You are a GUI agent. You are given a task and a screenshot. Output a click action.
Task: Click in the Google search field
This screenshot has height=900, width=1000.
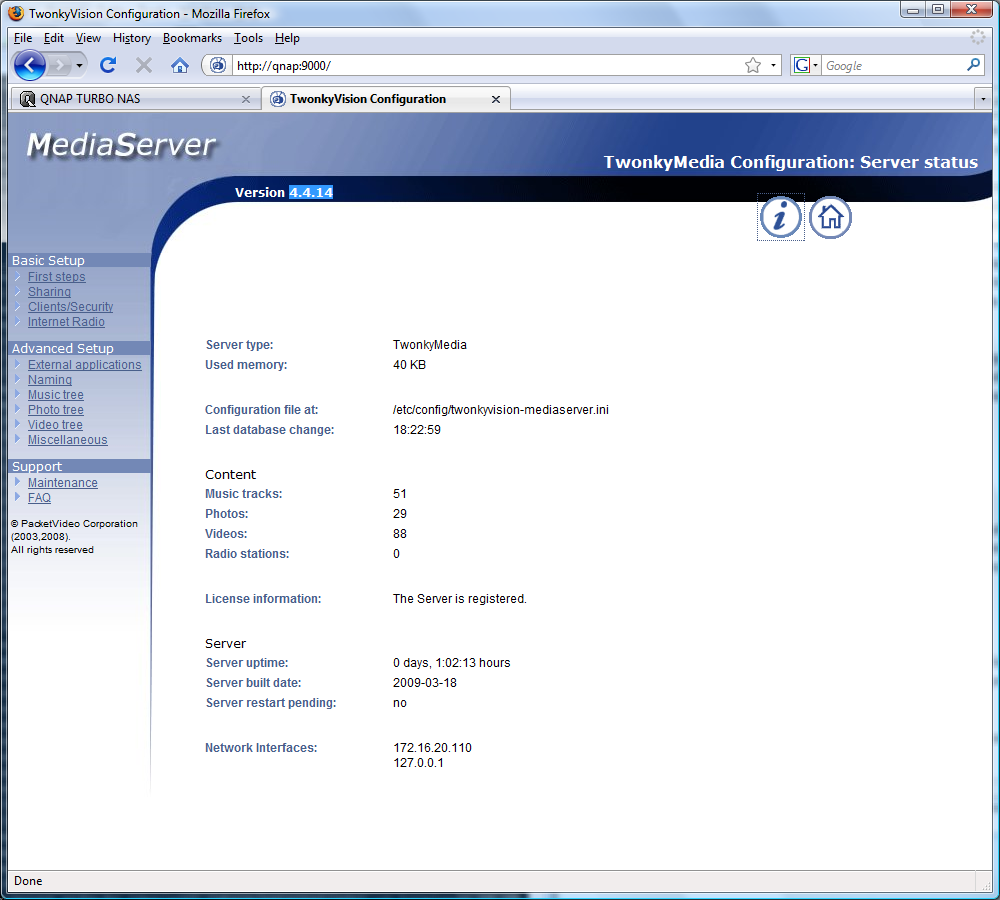[x=894, y=66]
